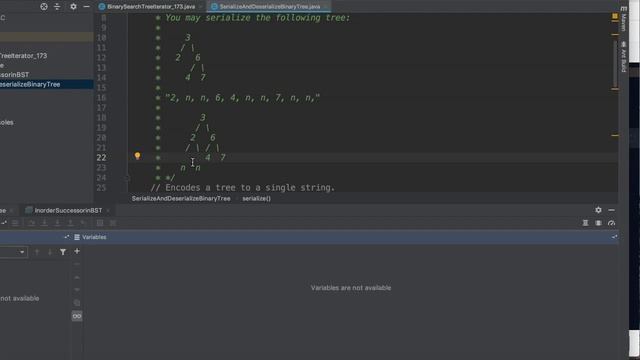Click the Variables panel header label
This screenshot has width=640, height=360.
tap(94, 237)
